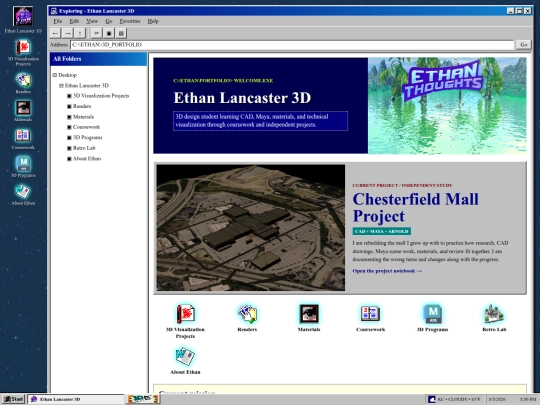Open the About Ethan icon below grid
This screenshot has width=540, height=405.
(185, 361)
